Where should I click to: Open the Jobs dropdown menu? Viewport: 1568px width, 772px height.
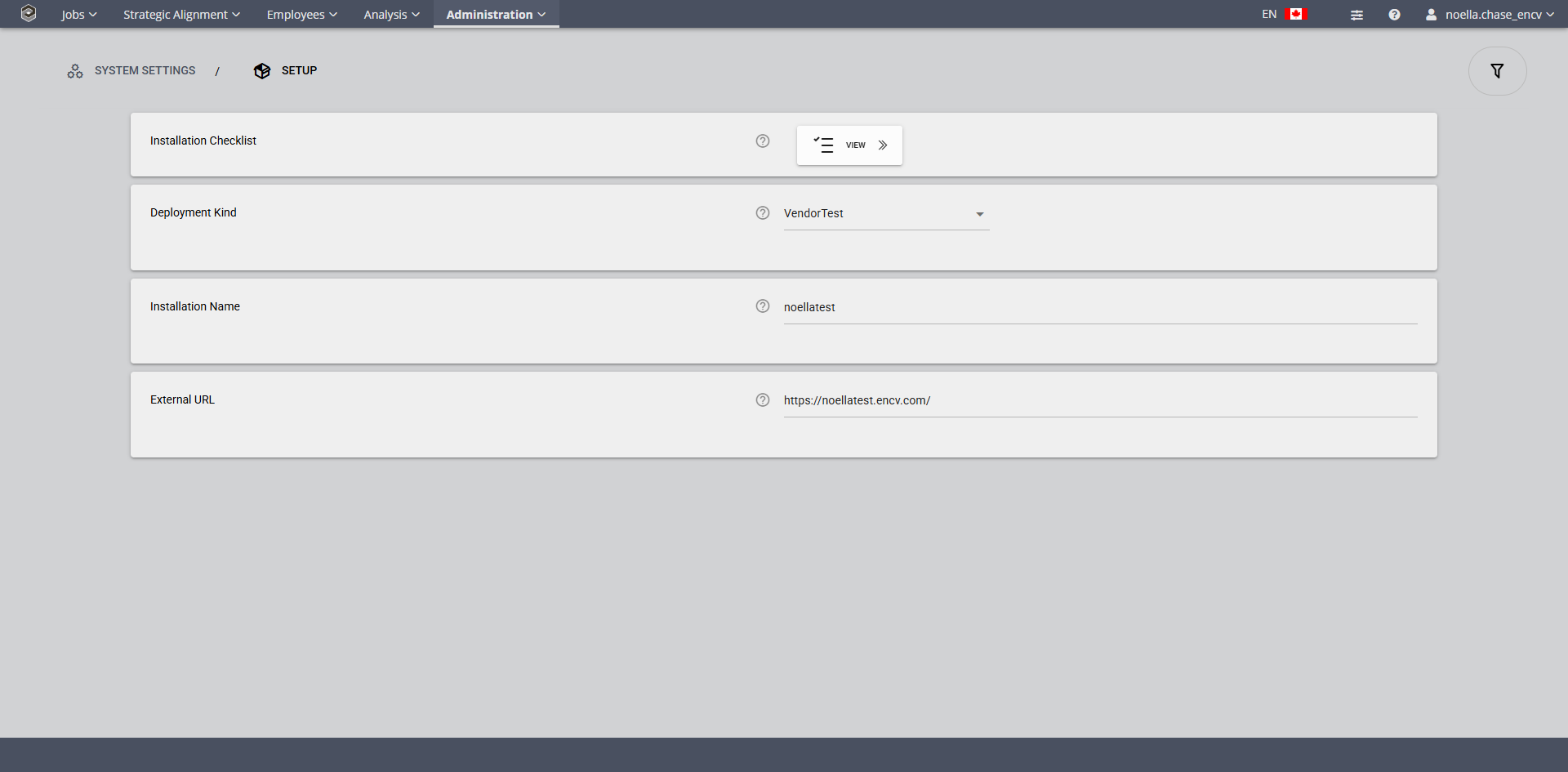point(78,14)
